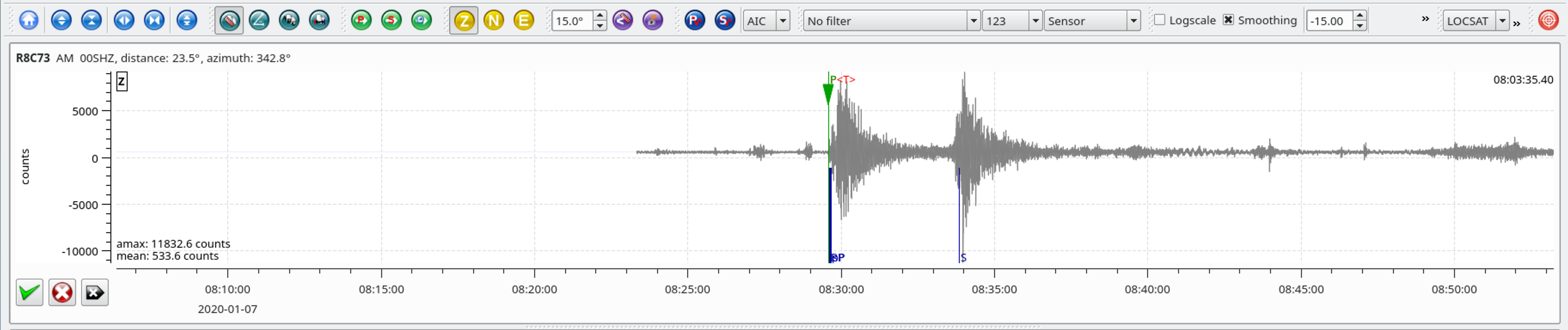Screen dimensions: 1568x330
Task: Increase the -15.00 spinner value
Action: pos(1359,16)
